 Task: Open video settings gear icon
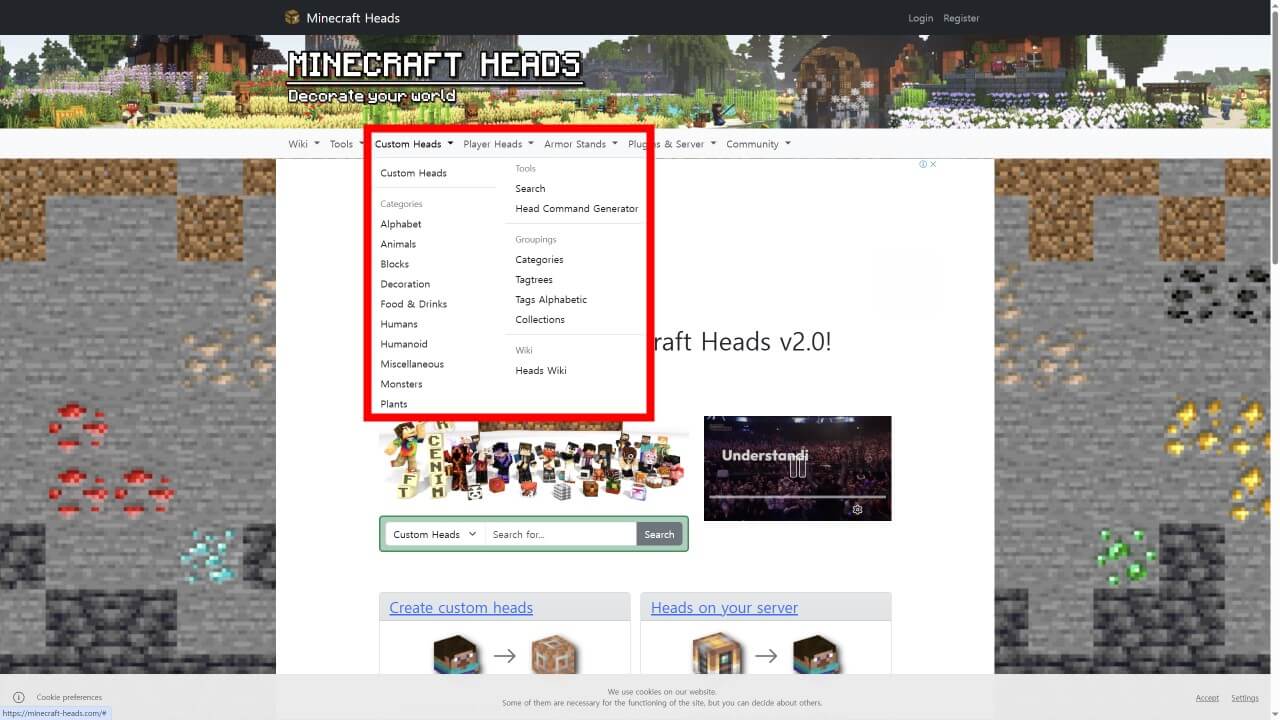[x=857, y=509]
